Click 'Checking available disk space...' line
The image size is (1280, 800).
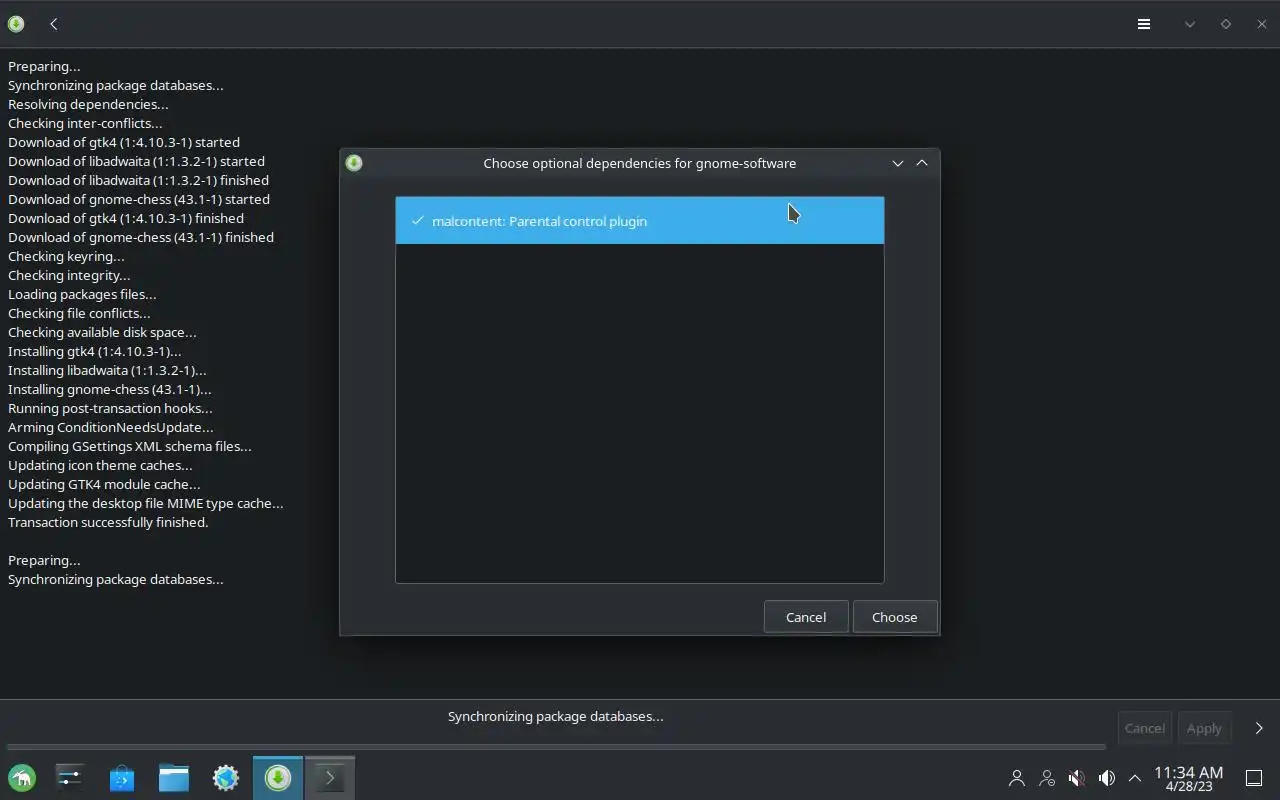pos(102,332)
